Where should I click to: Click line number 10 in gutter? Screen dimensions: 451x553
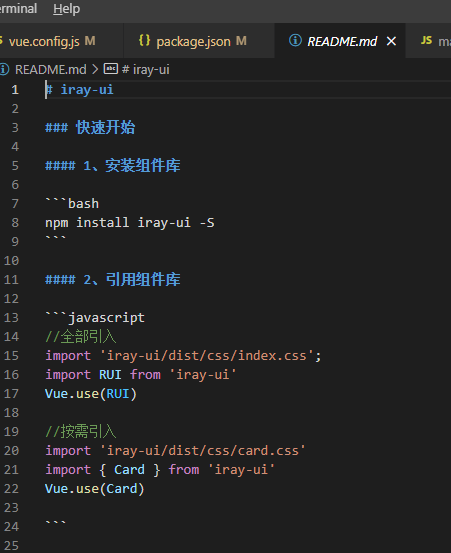(x=11, y=261)
